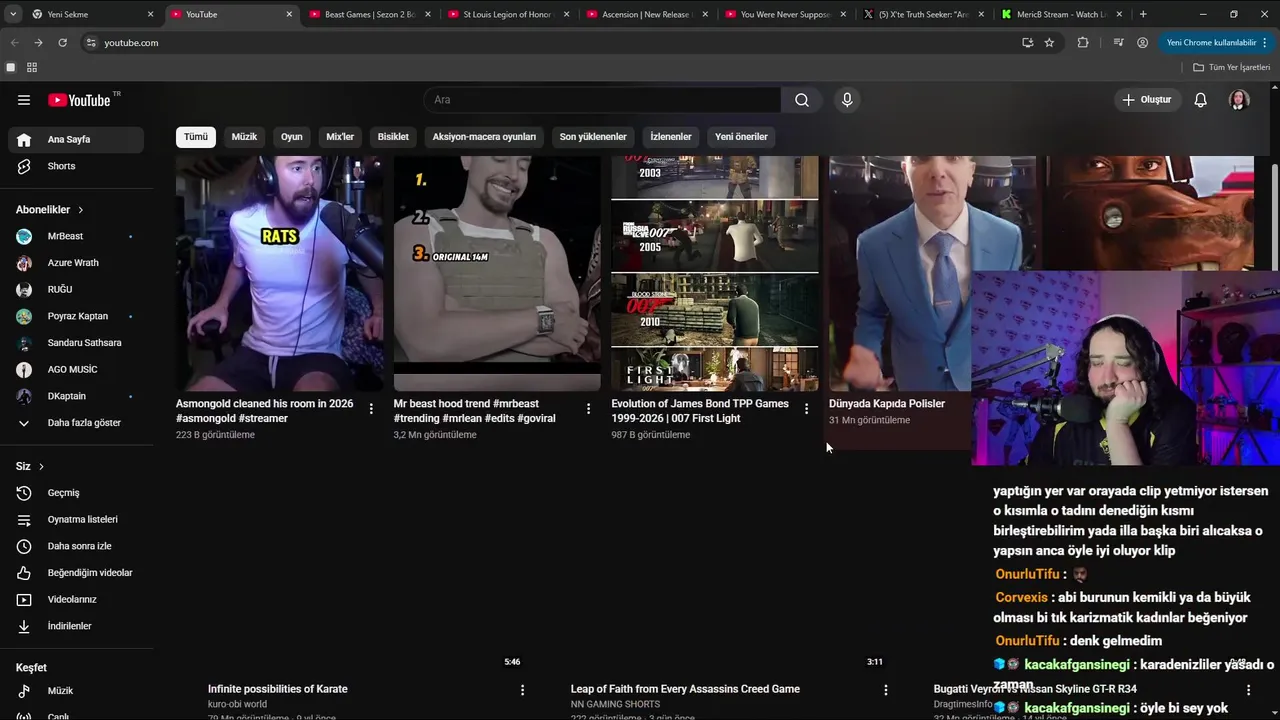Open Mr beast hood trend video title
Screen dimensions: 1280x720
tap(475, 411)
